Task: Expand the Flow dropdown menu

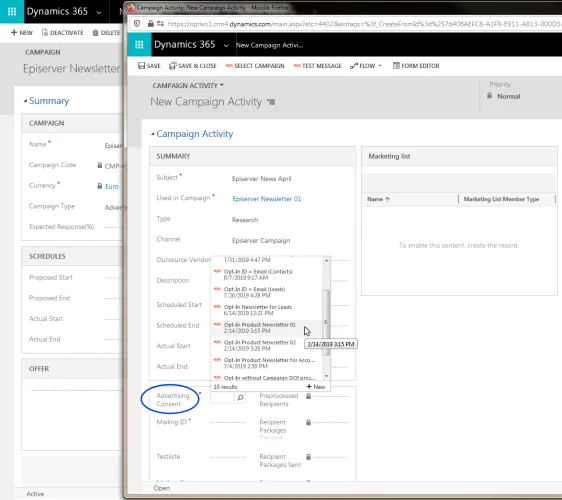Action: point(380,66)
